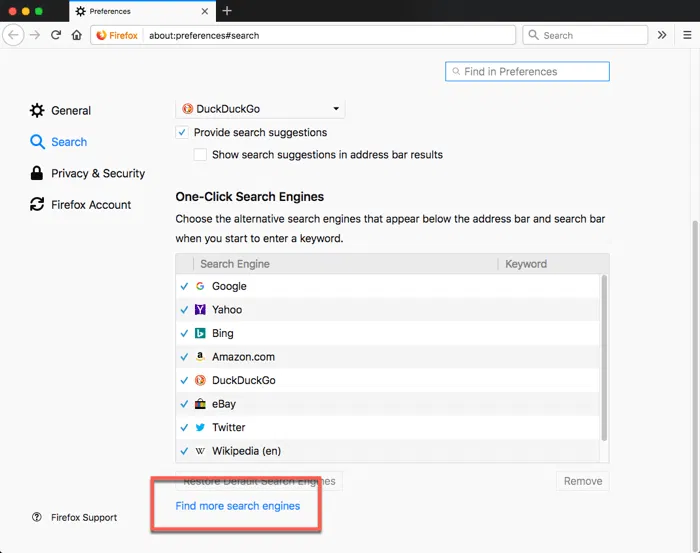This screenshot has width=700, height=553.
Task: Select the Bing row text
Action: [x=222, y=333]
